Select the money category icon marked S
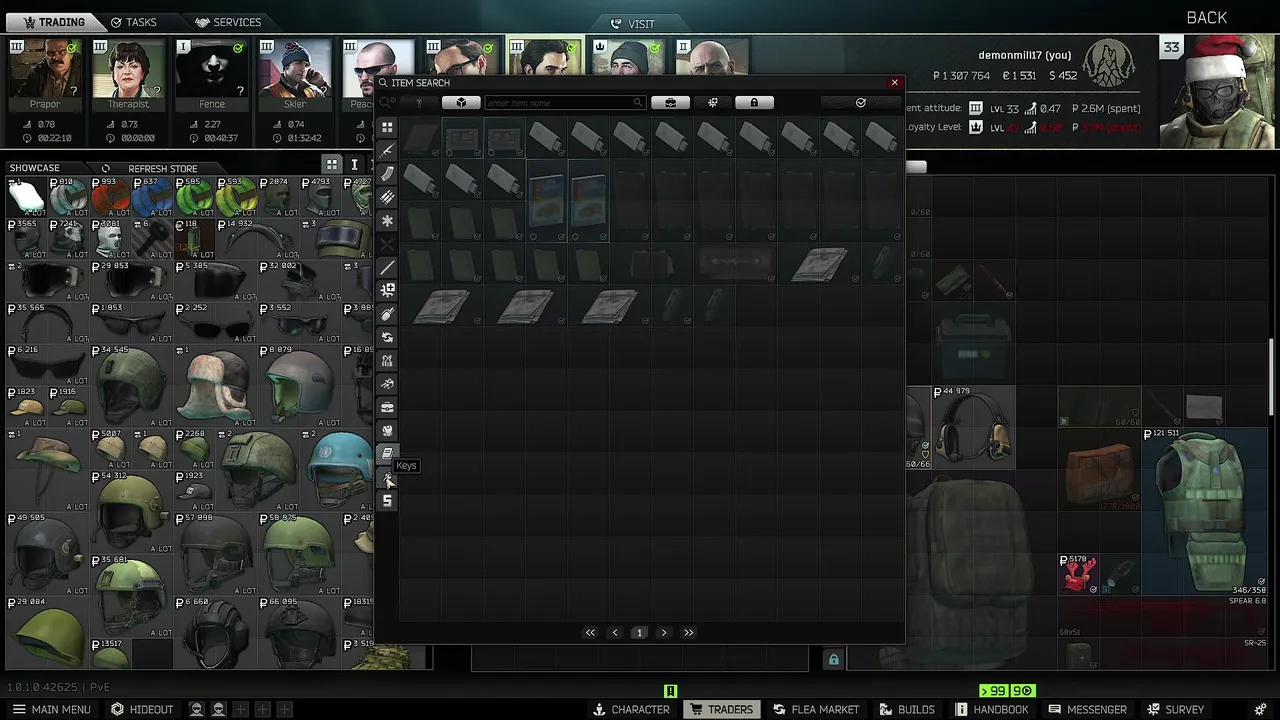The width and height of the screenshot is (1280, 720). coord(387,501)
